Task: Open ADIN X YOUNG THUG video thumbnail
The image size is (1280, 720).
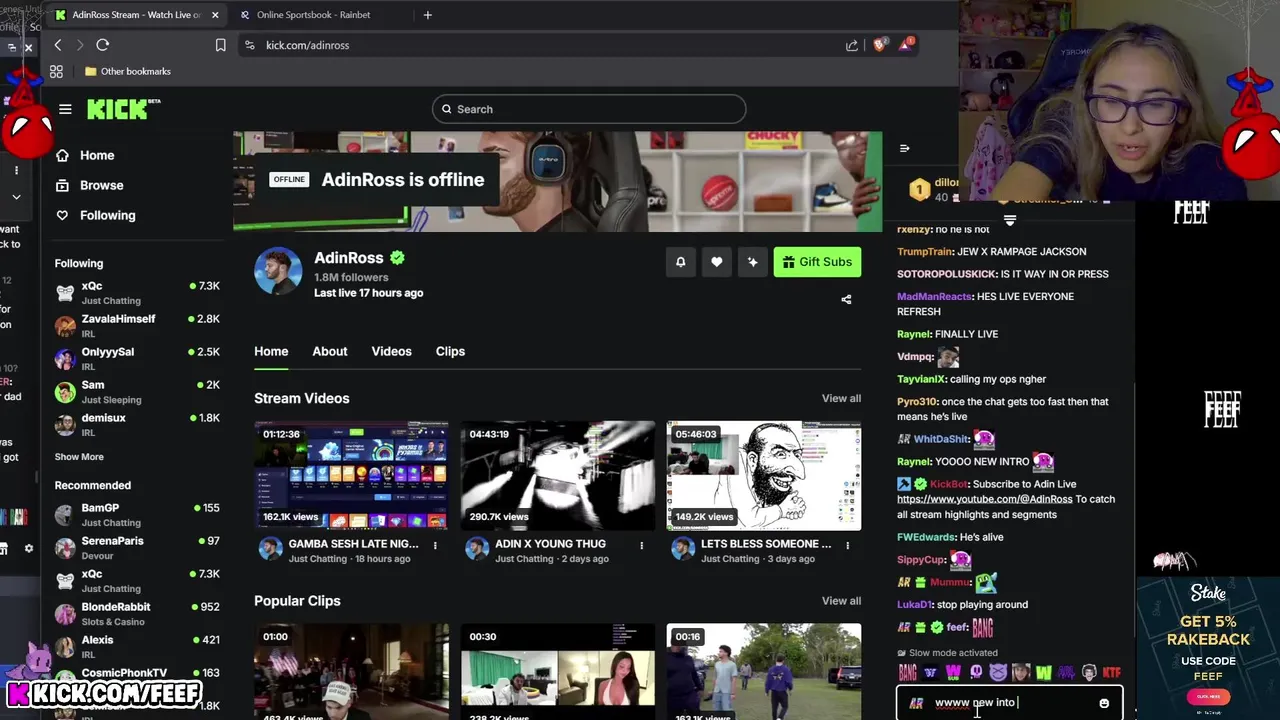Action: pos(557,475)
